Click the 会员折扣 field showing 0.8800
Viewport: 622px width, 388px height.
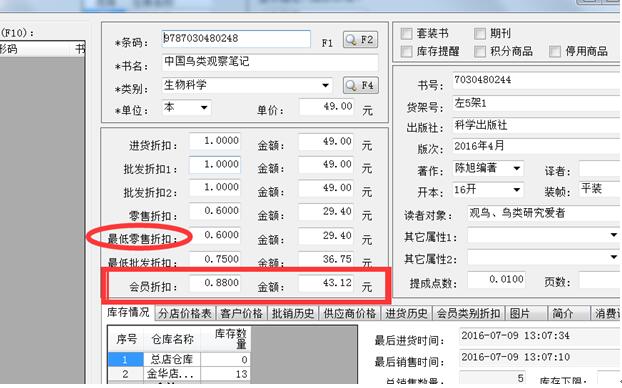[215, 283]
